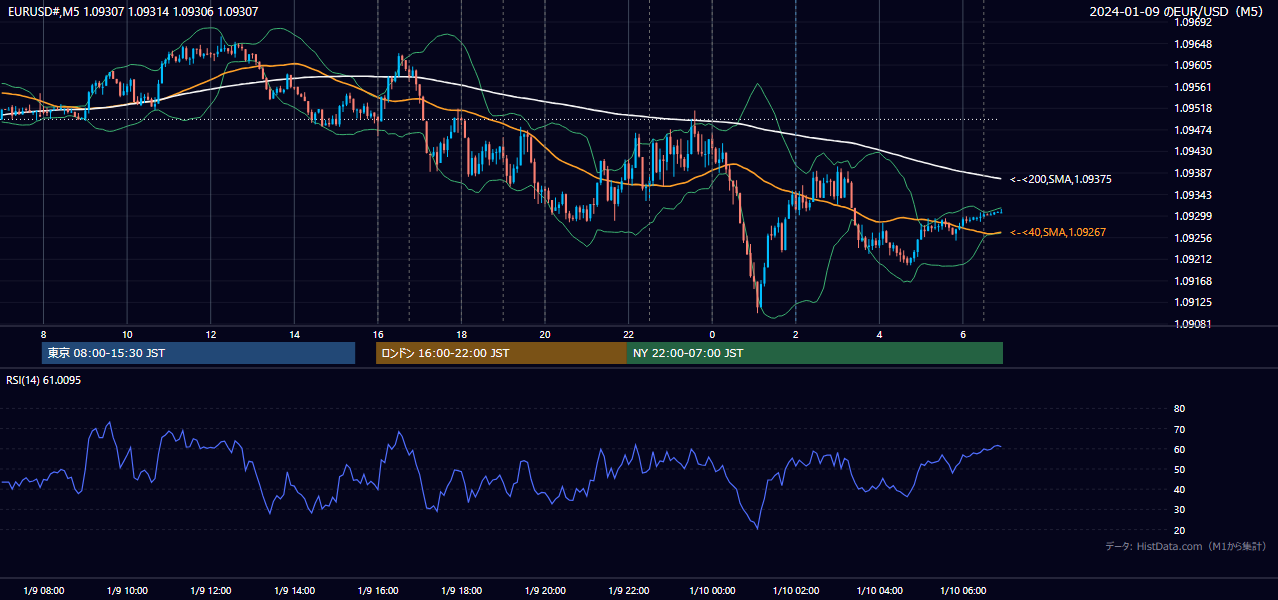
Task: Click price axis value 1.09212
Action: tap(1193, 259)
